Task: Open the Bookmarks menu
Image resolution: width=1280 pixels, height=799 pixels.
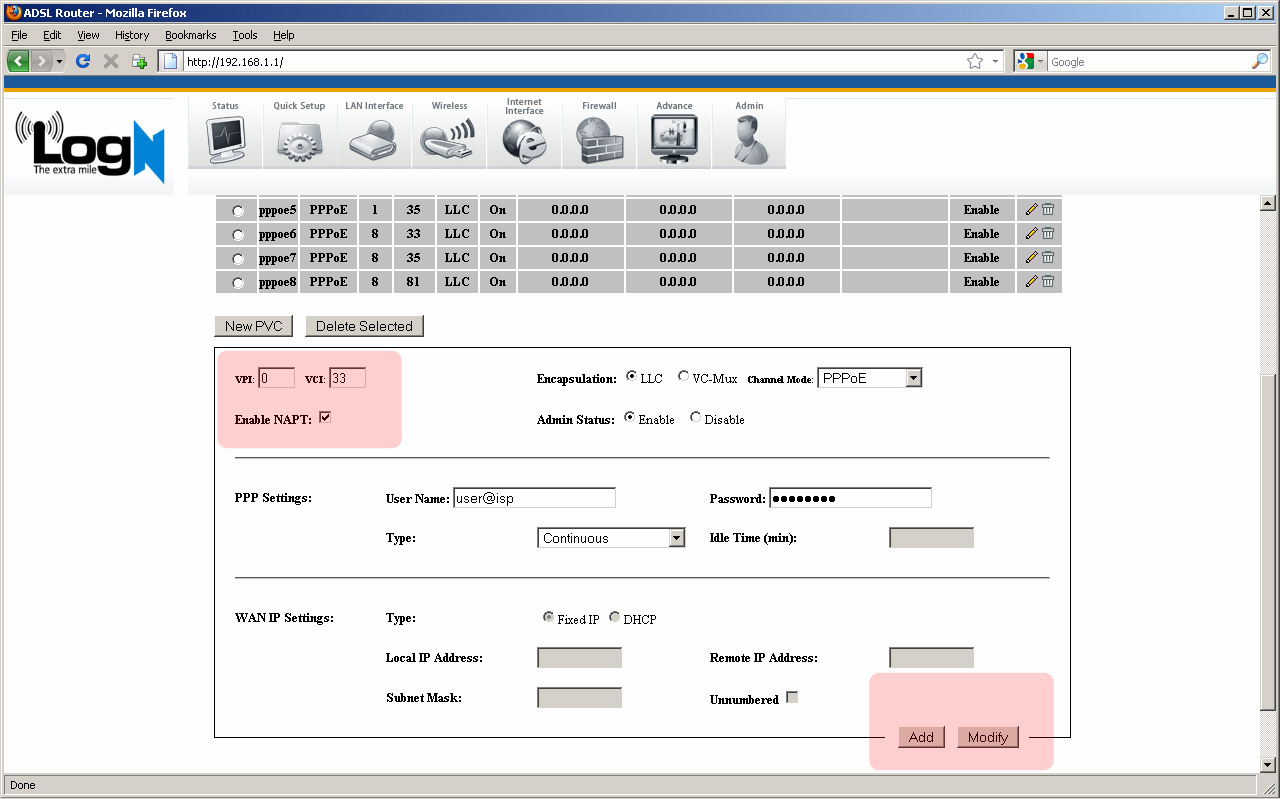Action: [x=190, y=35]
